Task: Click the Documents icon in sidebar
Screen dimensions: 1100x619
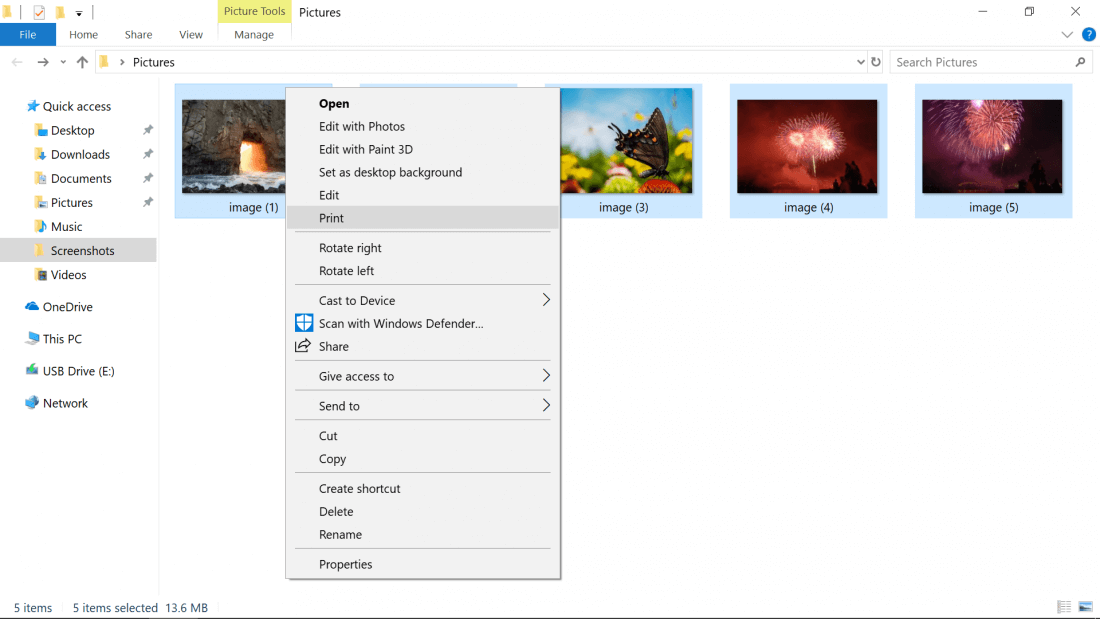Action: pyautogui.click(x=41, y=178)
